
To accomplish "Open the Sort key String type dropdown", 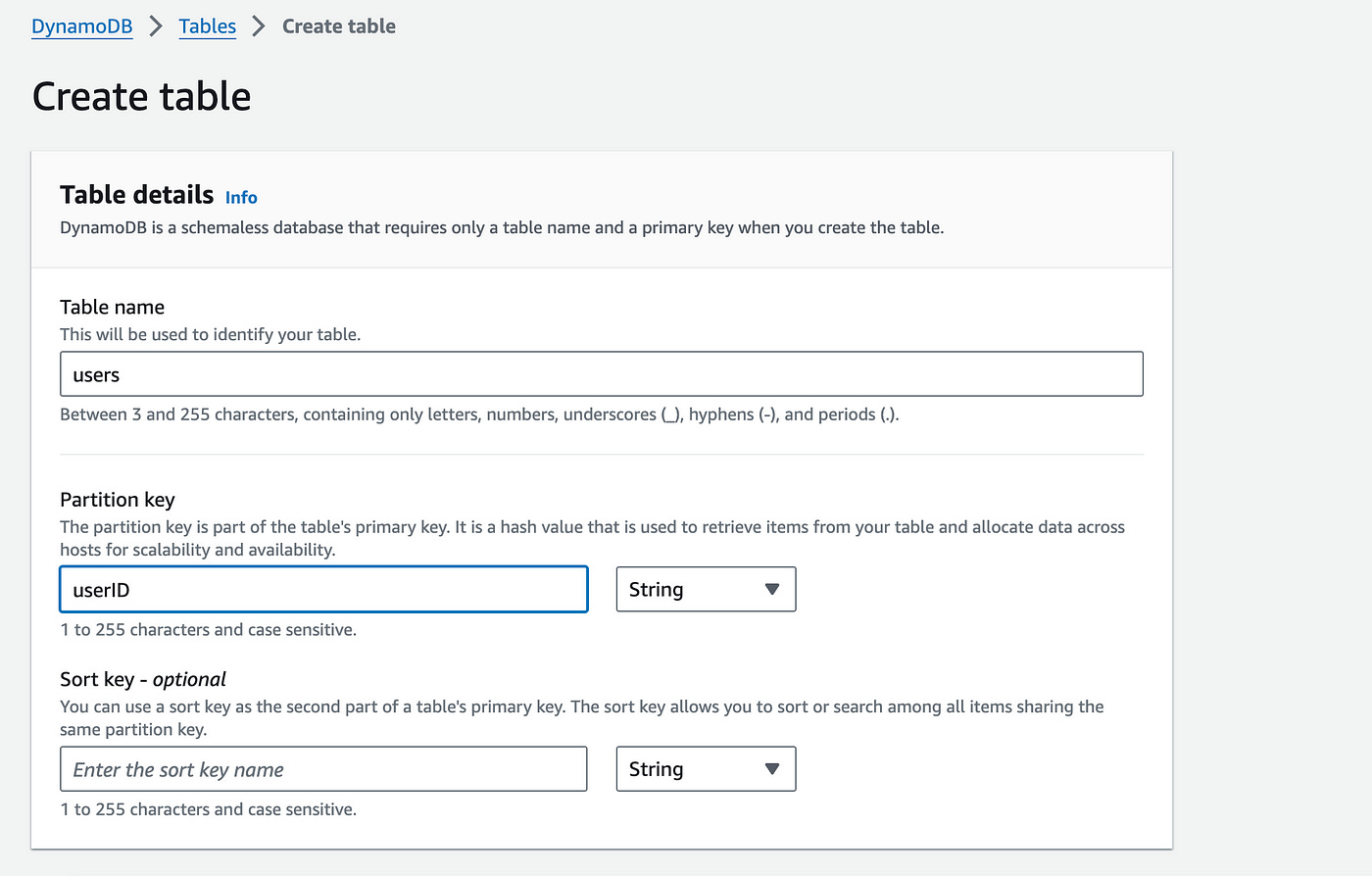I will (706, 769).
